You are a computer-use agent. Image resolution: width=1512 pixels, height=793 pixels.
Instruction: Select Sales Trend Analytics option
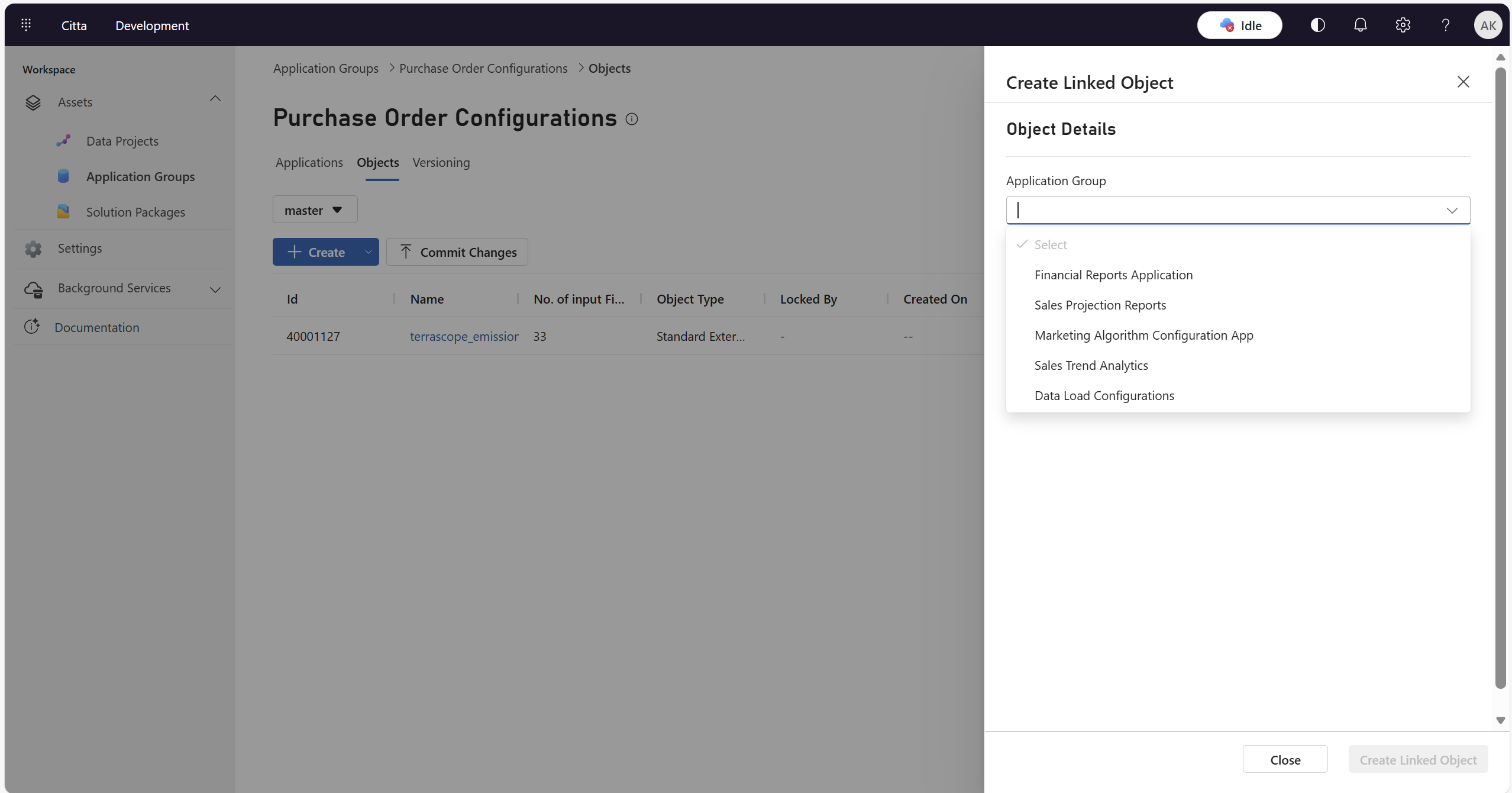click(x=1091, y=365)
